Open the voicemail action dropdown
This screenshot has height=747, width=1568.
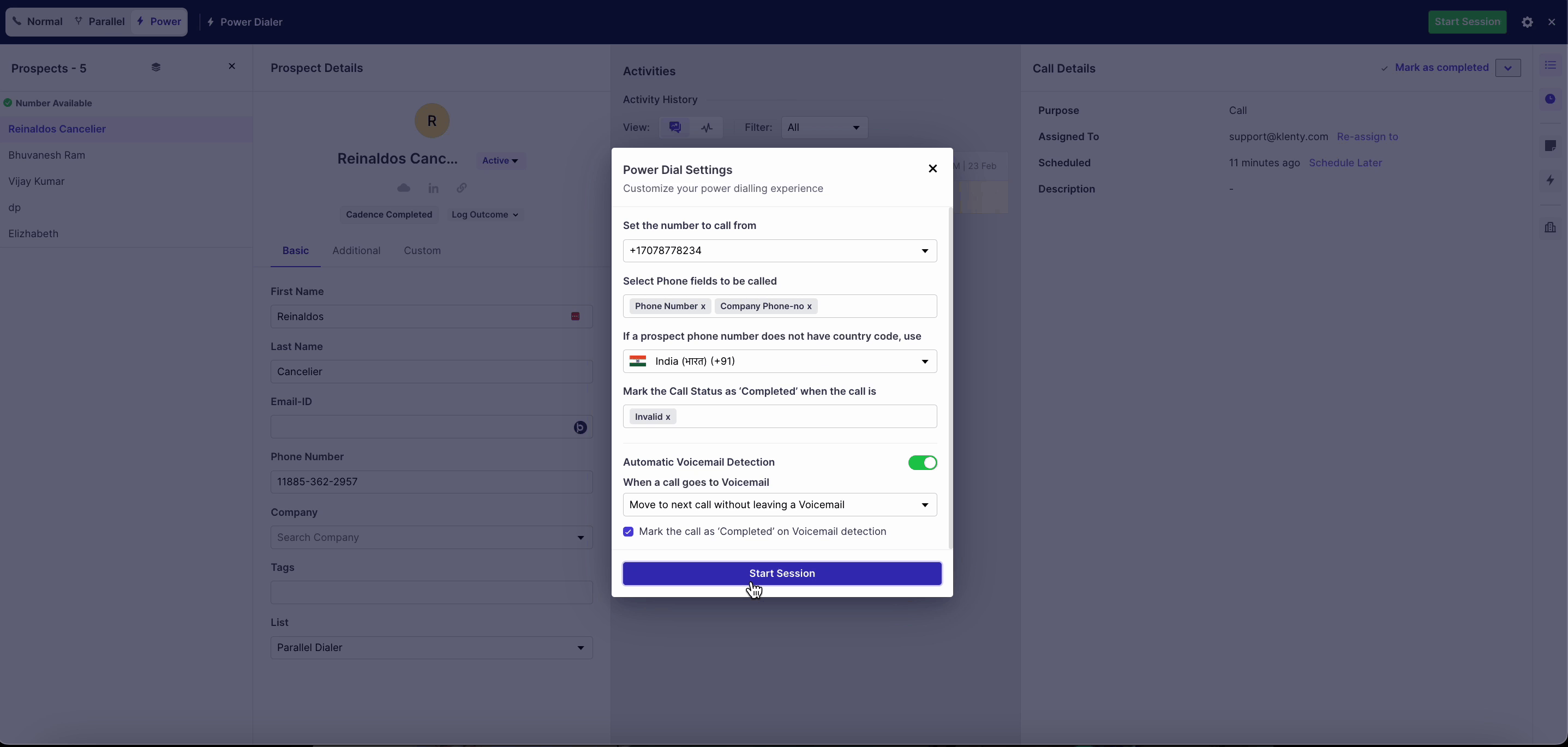coord(779,505)
